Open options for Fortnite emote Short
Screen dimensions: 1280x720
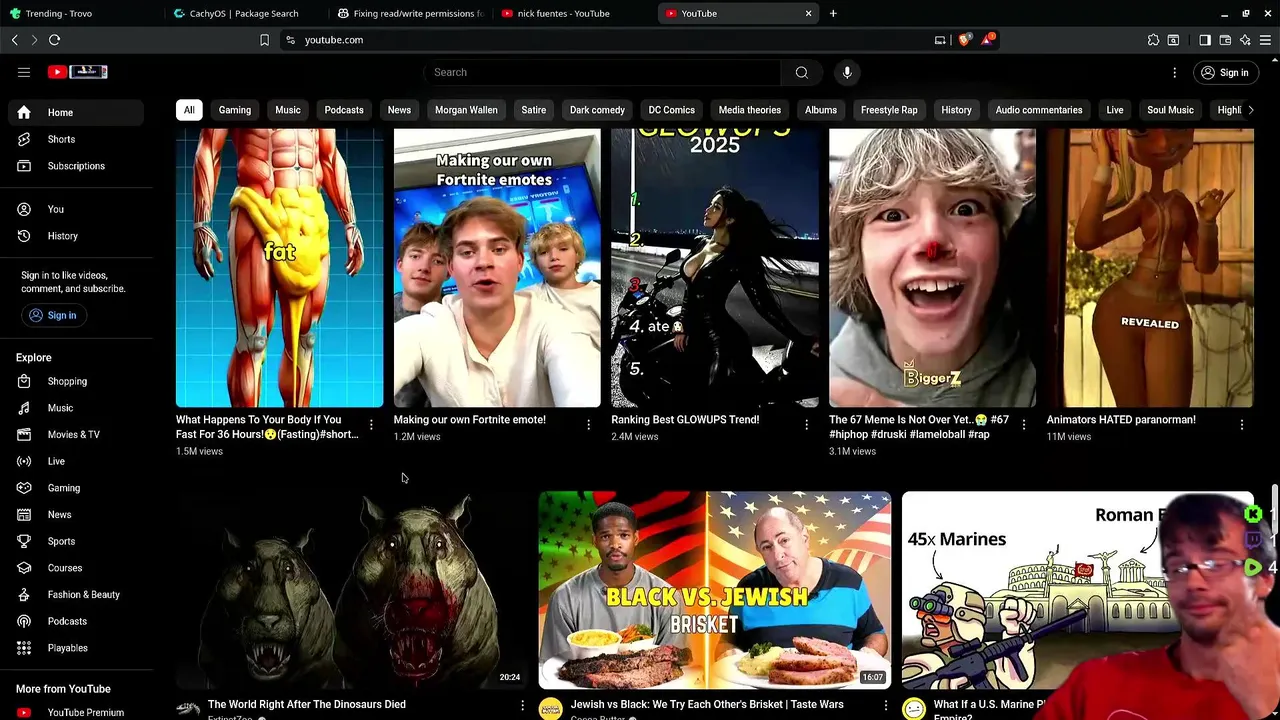[x=588, y=425]
